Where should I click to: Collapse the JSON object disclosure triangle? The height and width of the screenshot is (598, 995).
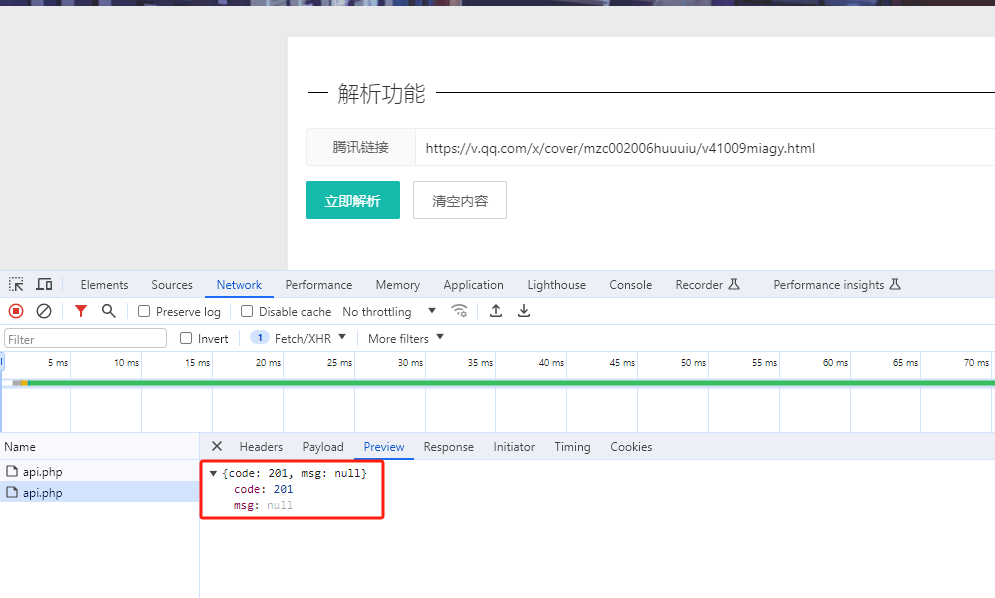[213, 474]
